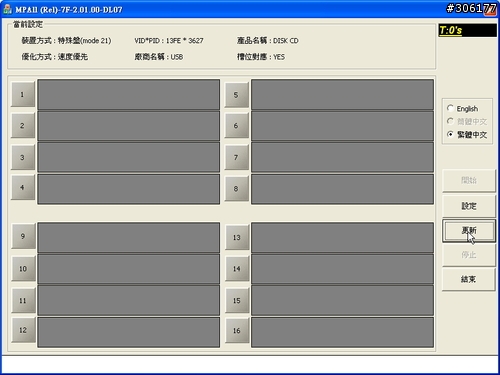Click port button 9

click(23, 236)
